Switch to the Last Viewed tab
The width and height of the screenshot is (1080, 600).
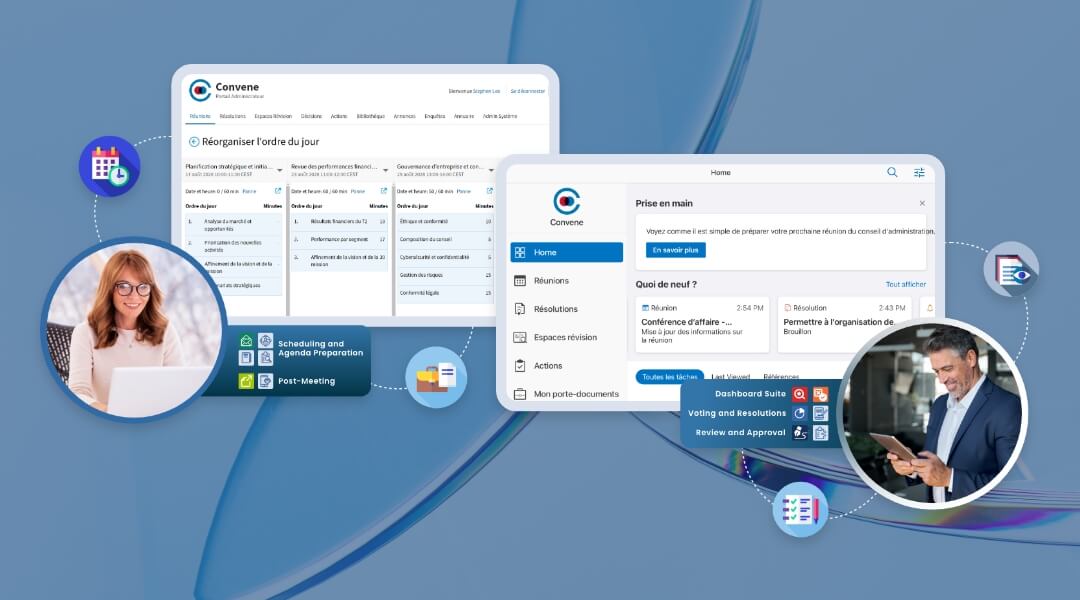(x=730, y=377)
